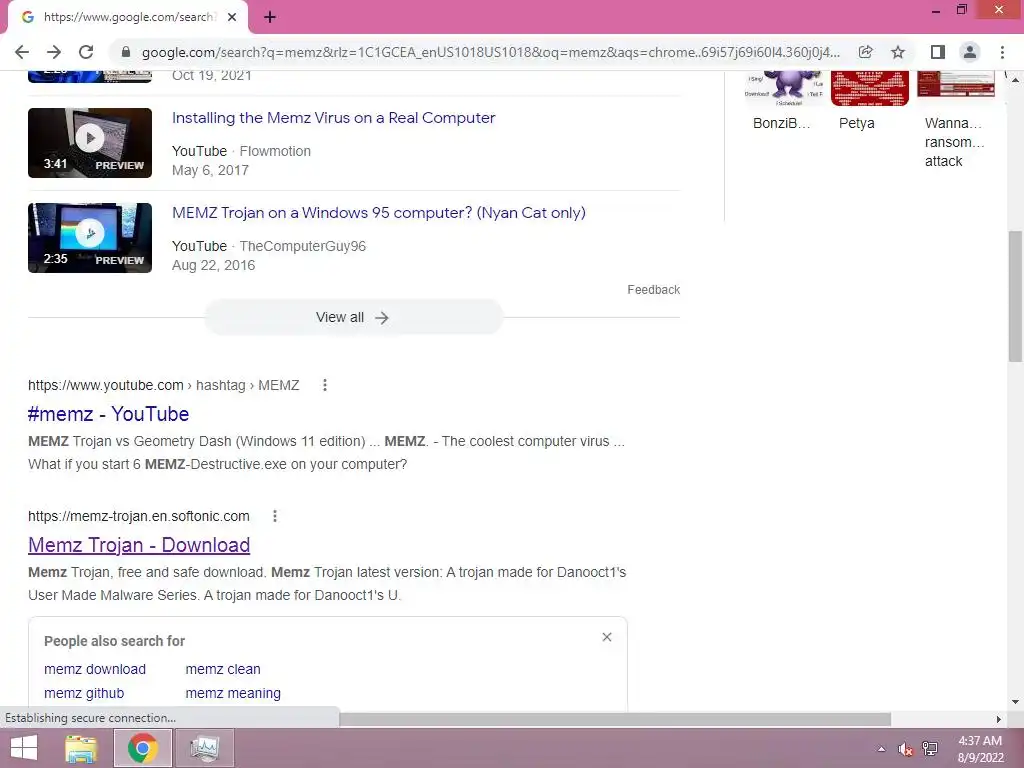
Task: Open Memz Trojan - Download result
Action: point(139,545)
